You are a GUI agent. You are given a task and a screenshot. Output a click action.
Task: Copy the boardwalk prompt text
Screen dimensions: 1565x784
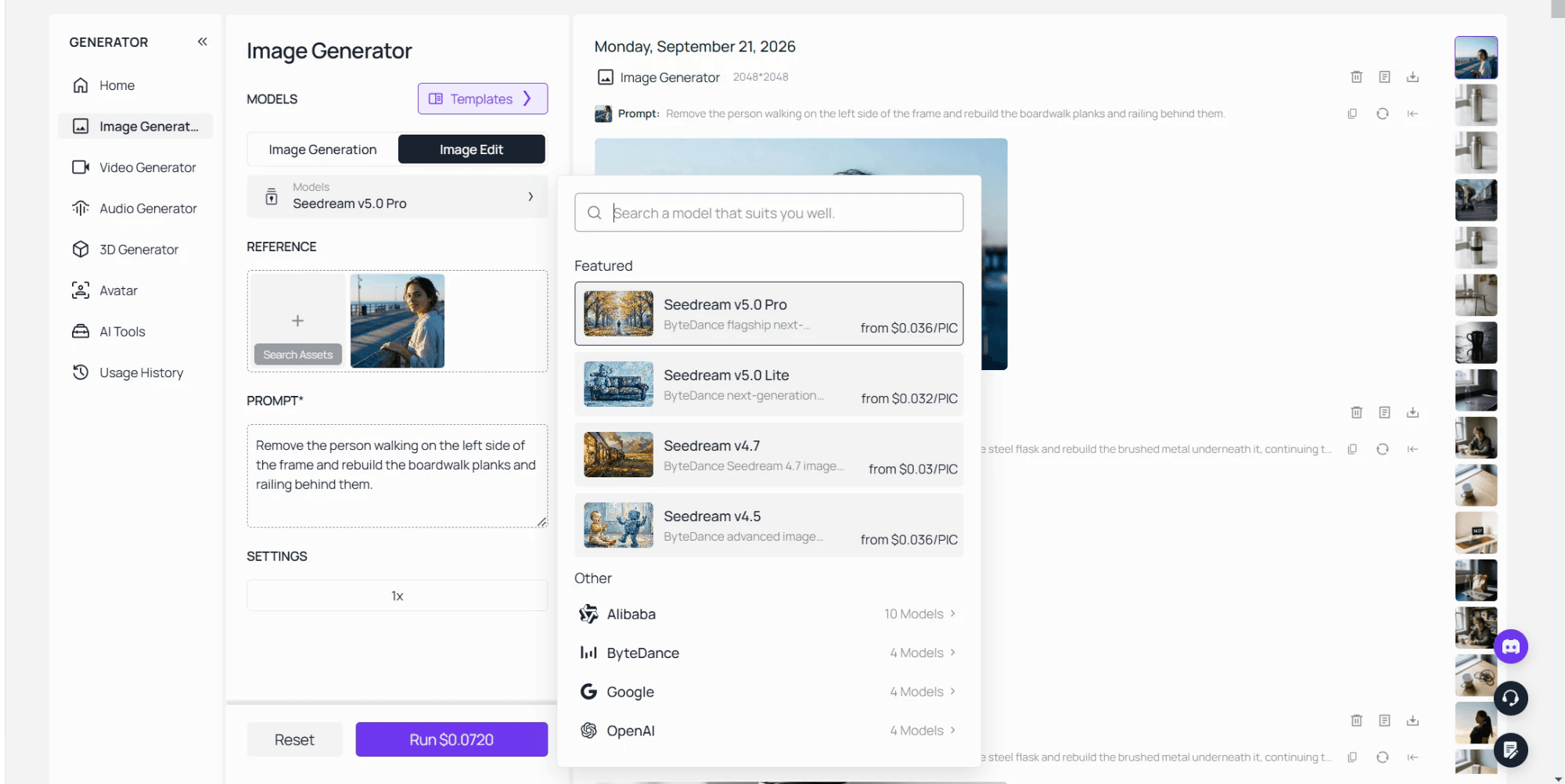click(1352, 113)
